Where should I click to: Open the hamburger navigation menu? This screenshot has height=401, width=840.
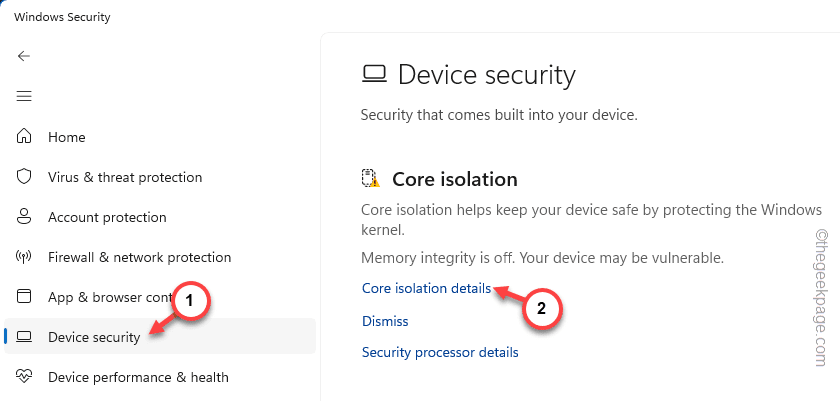coord(24,96)
